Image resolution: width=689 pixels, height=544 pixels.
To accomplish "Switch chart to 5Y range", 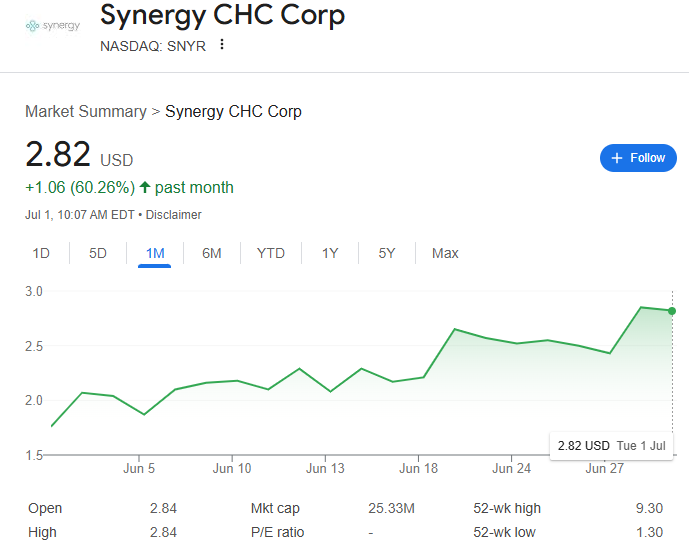I will 387,253.
